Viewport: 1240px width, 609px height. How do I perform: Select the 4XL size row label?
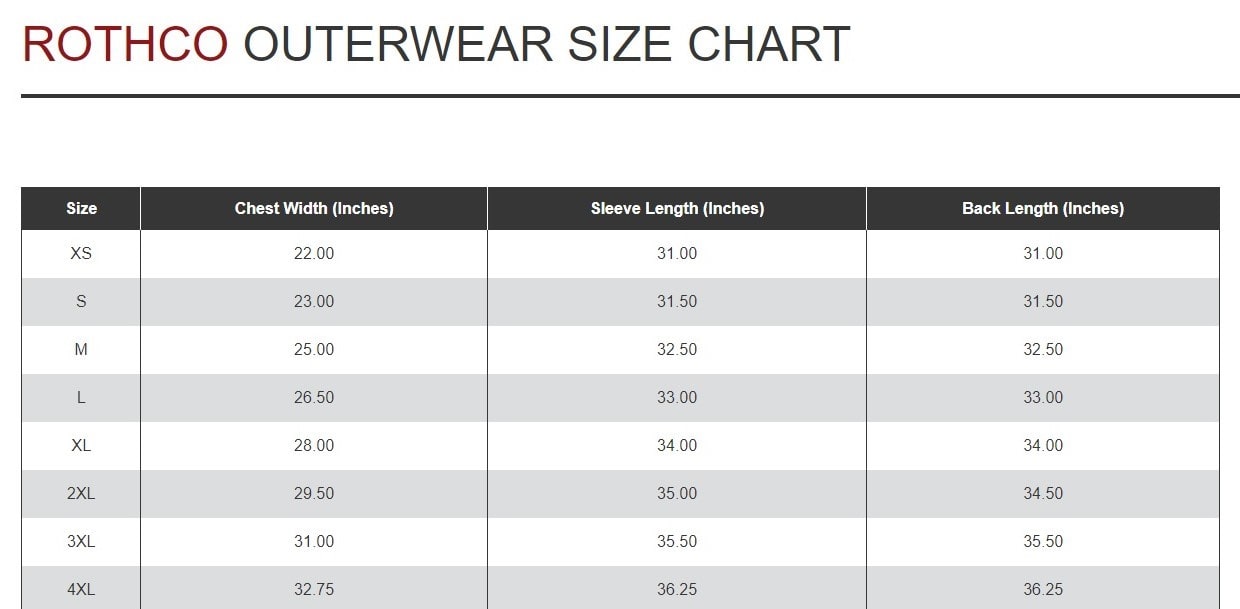coord(81,590)
